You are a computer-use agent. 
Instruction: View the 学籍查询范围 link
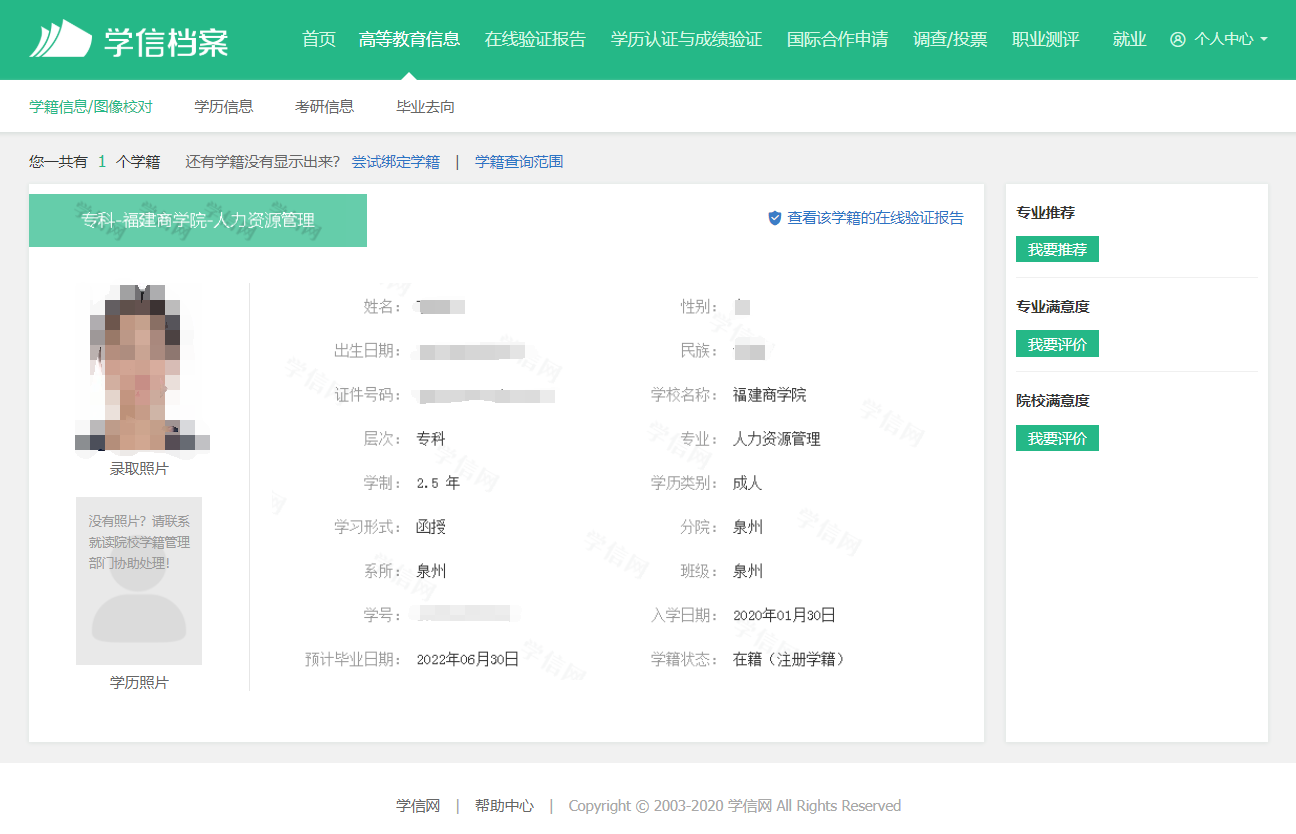[518, 161]
